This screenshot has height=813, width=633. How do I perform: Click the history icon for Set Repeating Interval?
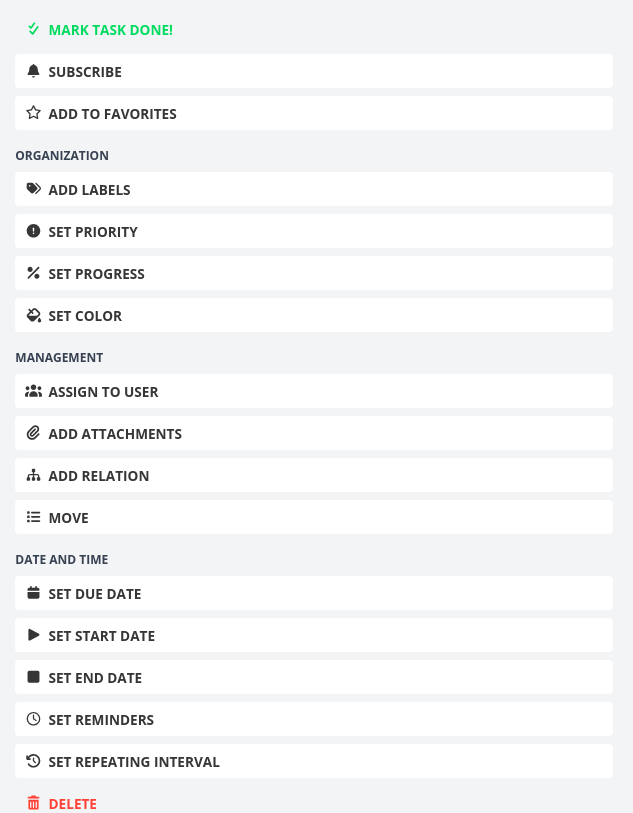[33, 762]
